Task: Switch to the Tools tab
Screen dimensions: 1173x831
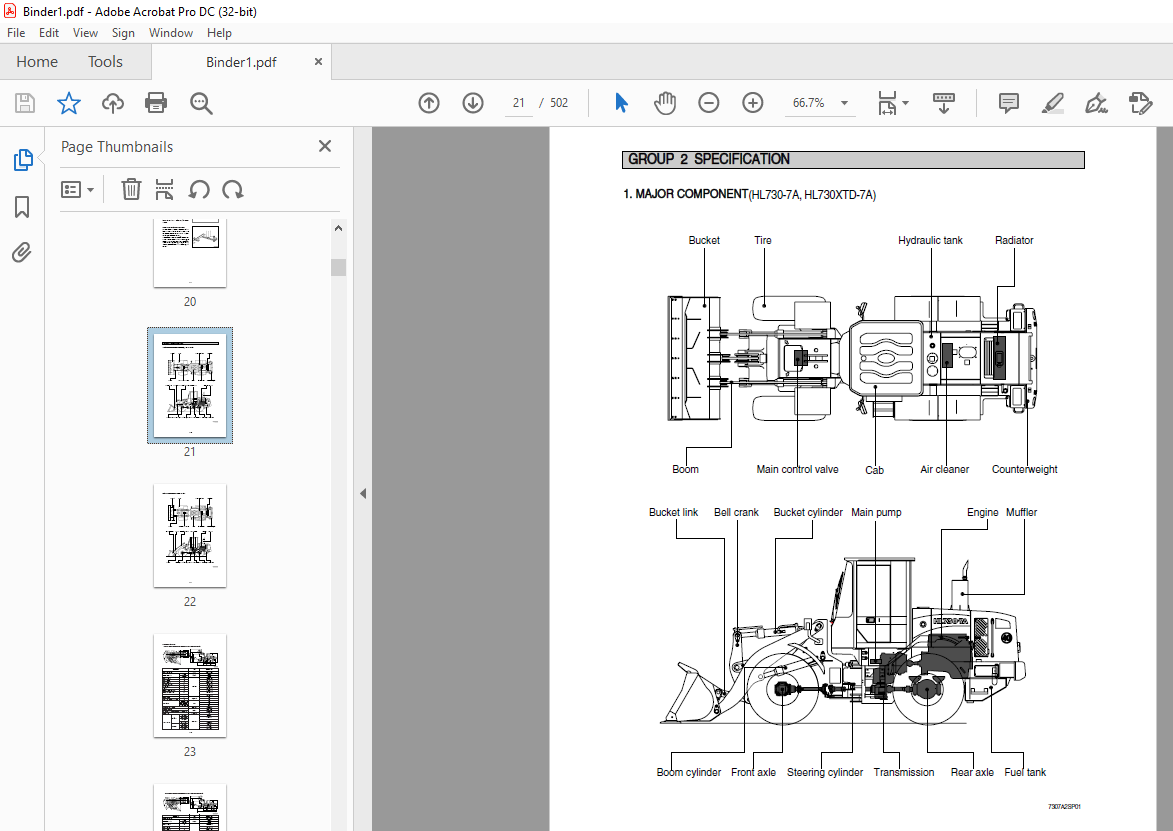Action: 105,61
